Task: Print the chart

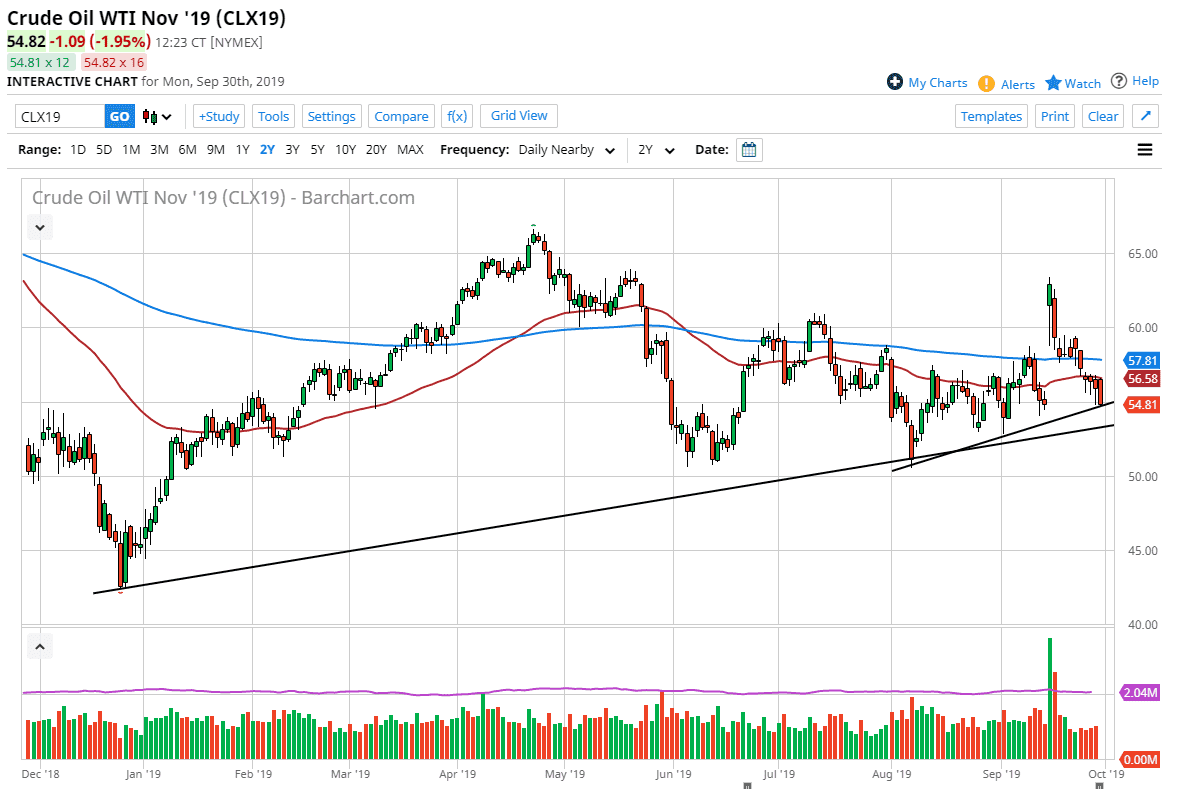Action: coord(1054,116)
